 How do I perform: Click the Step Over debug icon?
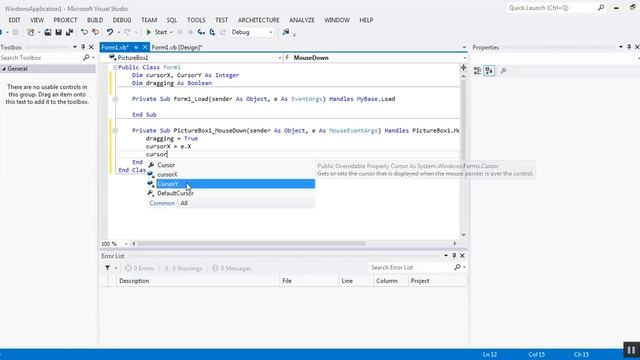point(212,32)
